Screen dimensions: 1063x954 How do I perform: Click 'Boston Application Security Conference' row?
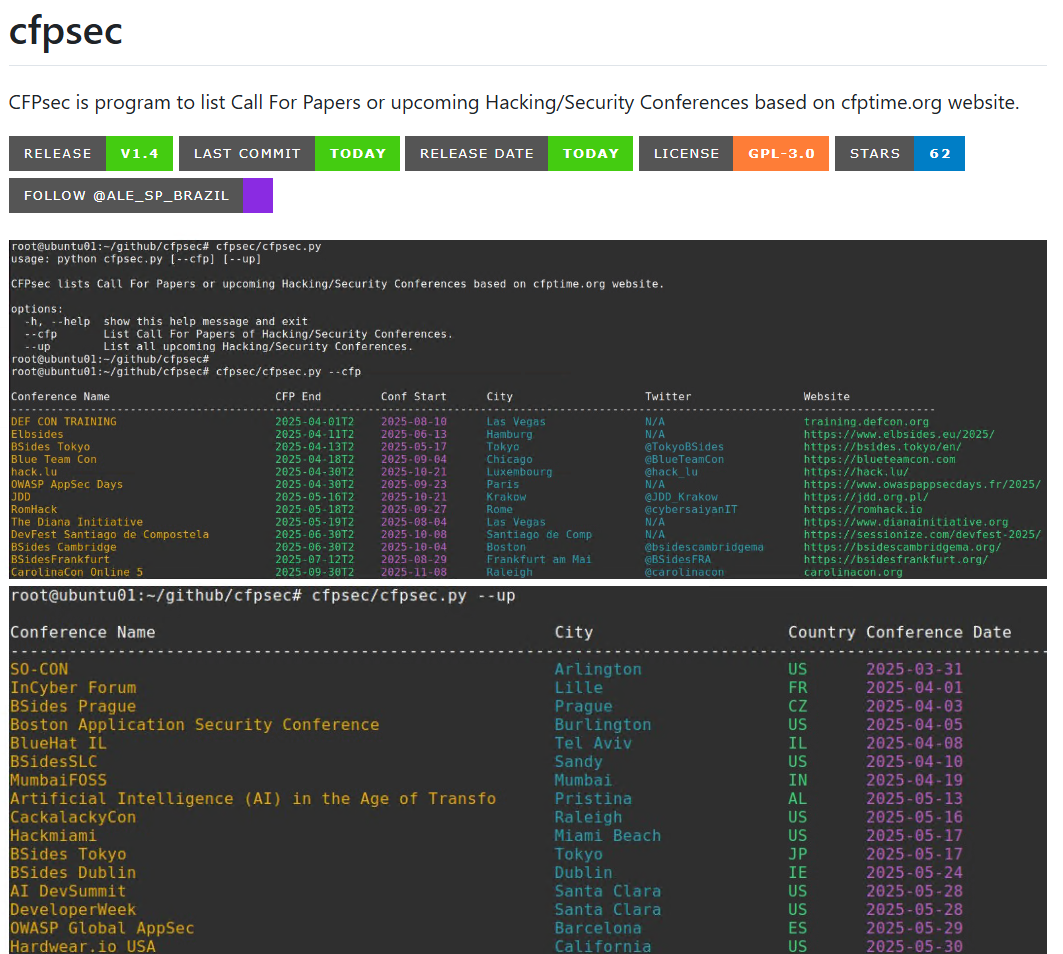click(195, 725)
